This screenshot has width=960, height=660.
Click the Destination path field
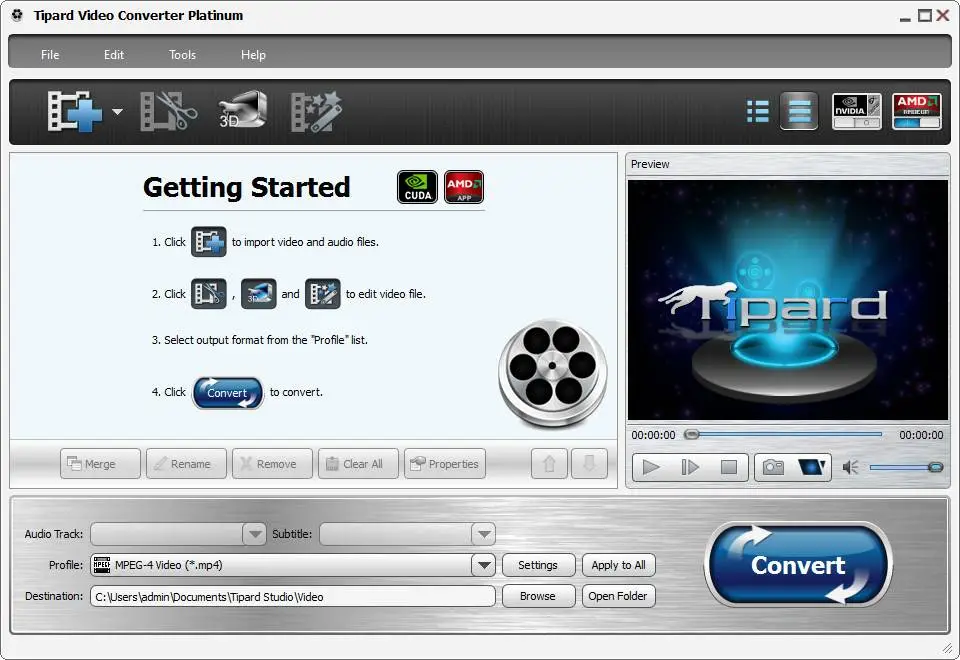coord(293,596)
